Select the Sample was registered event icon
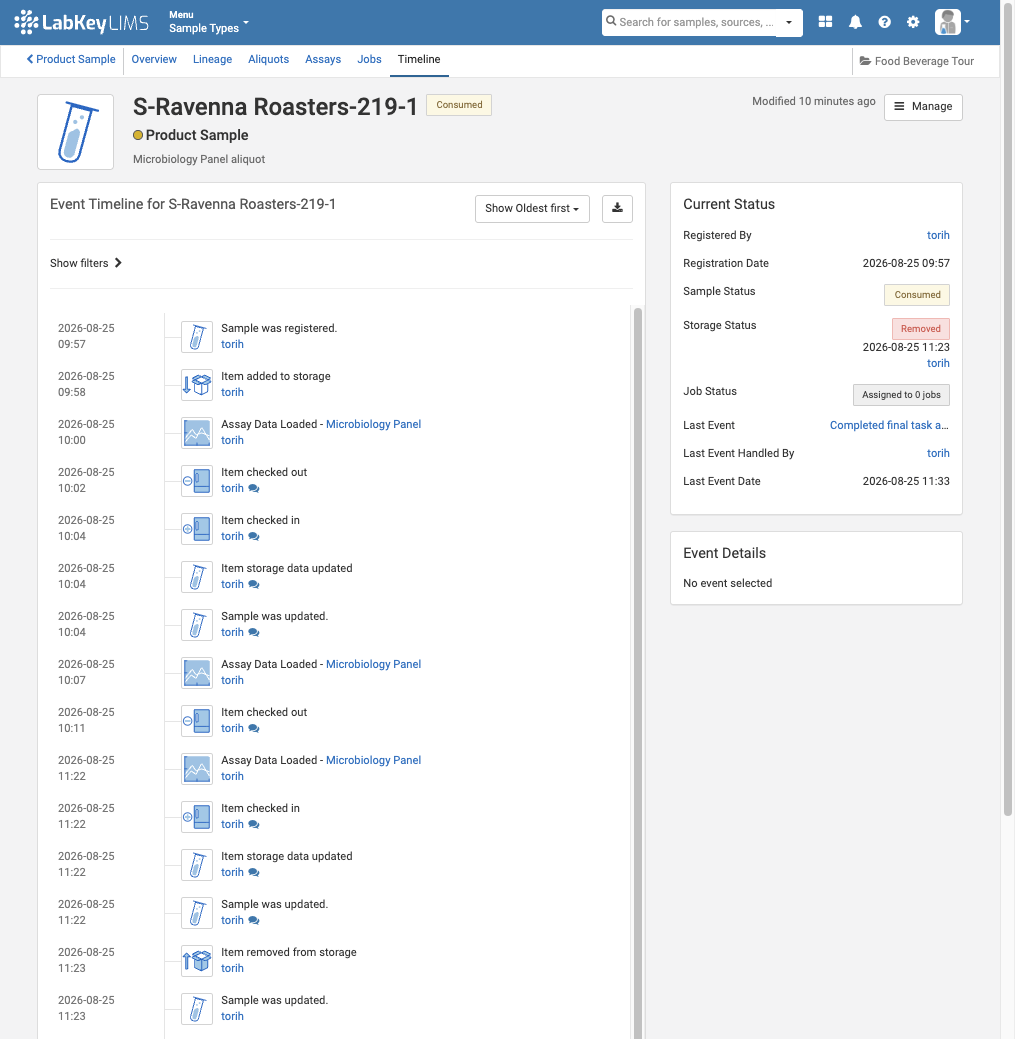 [x=197, y=337]
